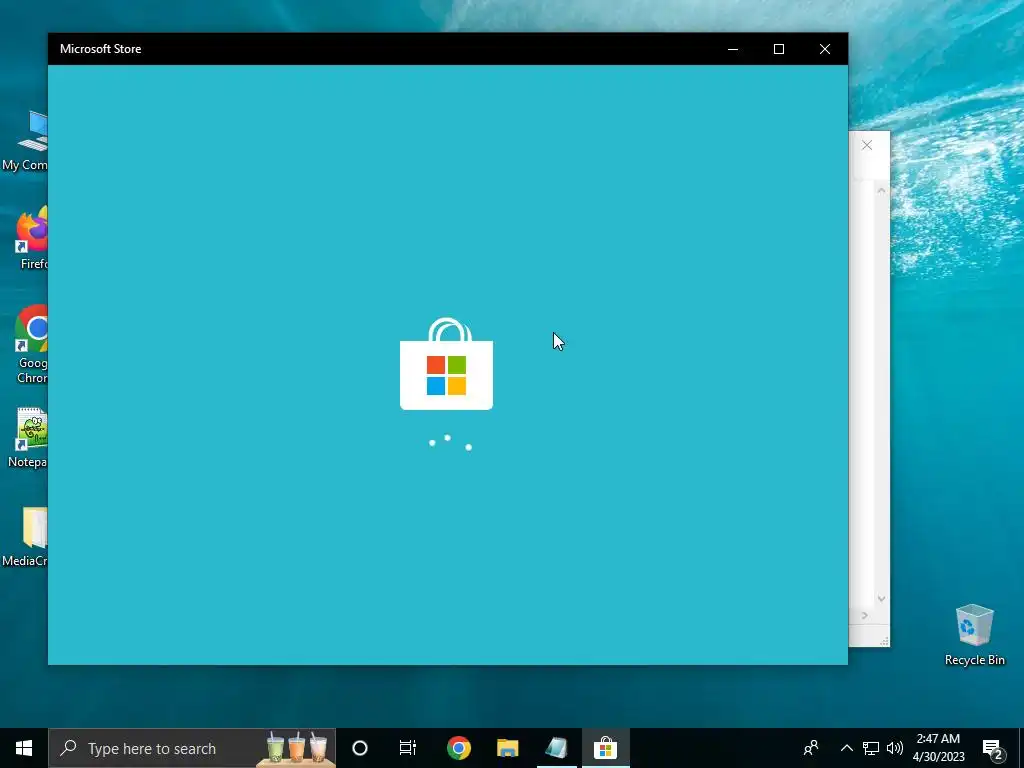Select the Notepad++ desktop shortcut
Screen dimensions: 1024x768
pyautogui.click(x=29, y=438)
